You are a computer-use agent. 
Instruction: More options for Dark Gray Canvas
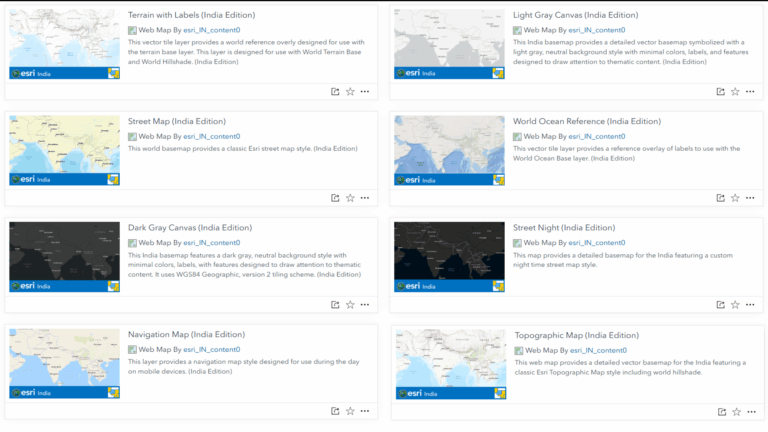tap(365, 305)
